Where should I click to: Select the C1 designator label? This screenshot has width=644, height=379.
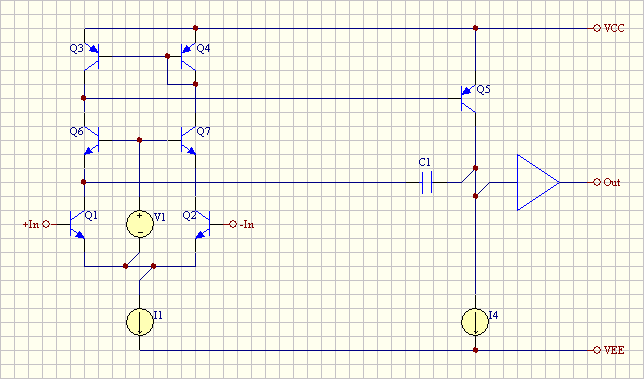[x=425, y=162]
